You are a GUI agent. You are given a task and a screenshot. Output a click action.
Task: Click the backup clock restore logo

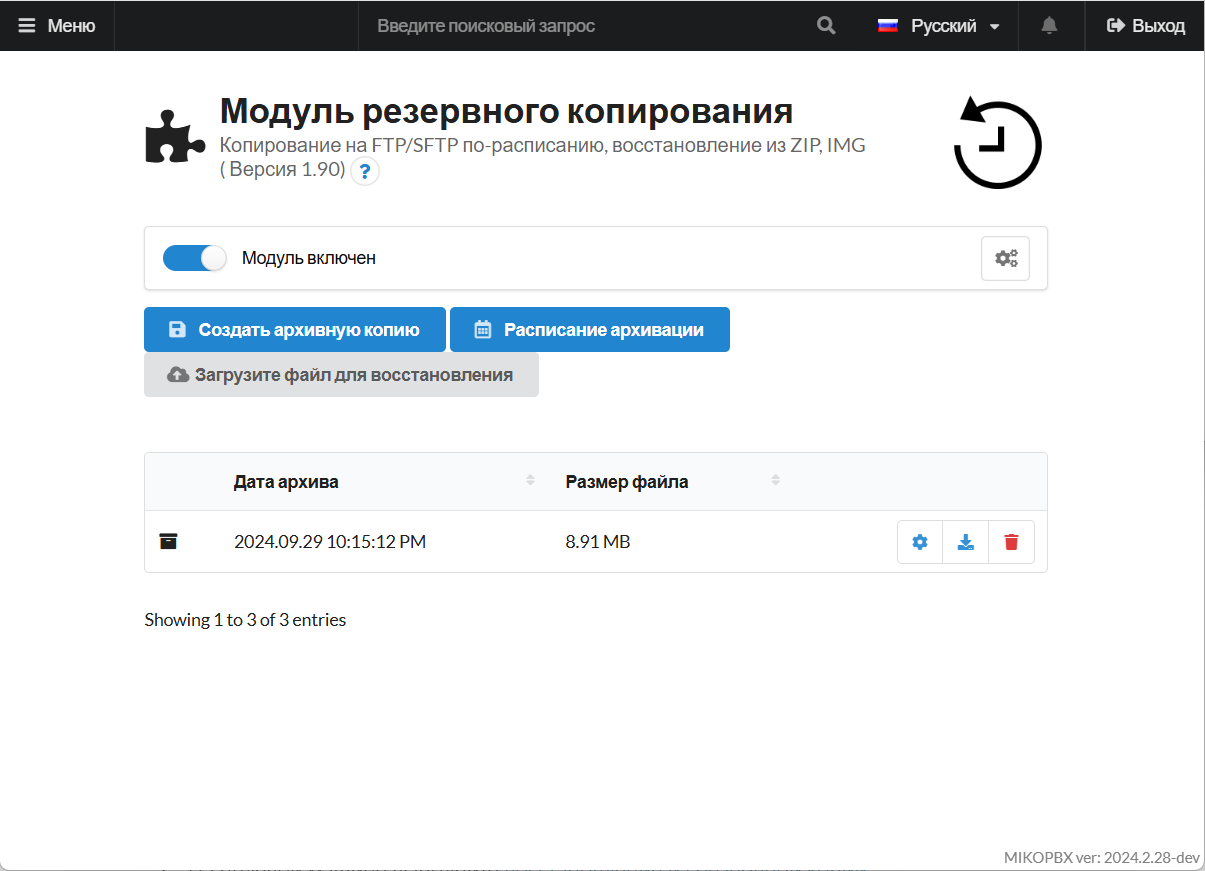pos(996,143)
